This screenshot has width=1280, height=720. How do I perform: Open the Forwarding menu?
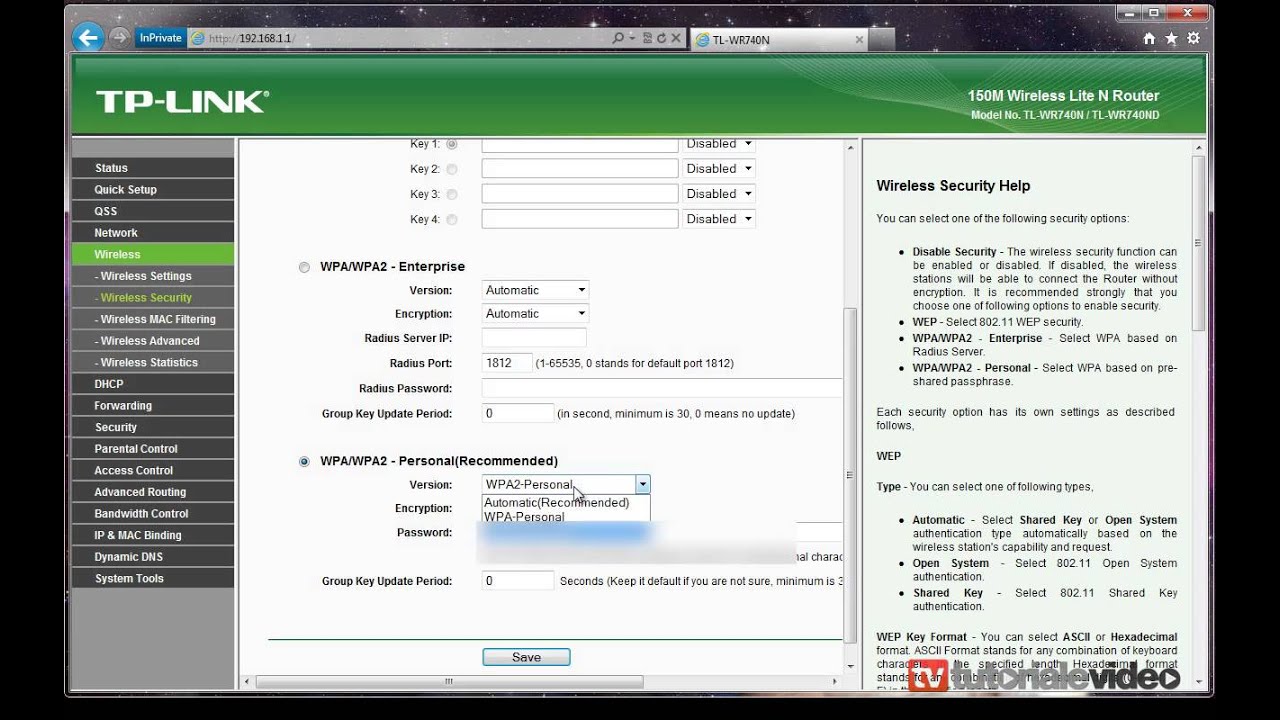(153, 405)
